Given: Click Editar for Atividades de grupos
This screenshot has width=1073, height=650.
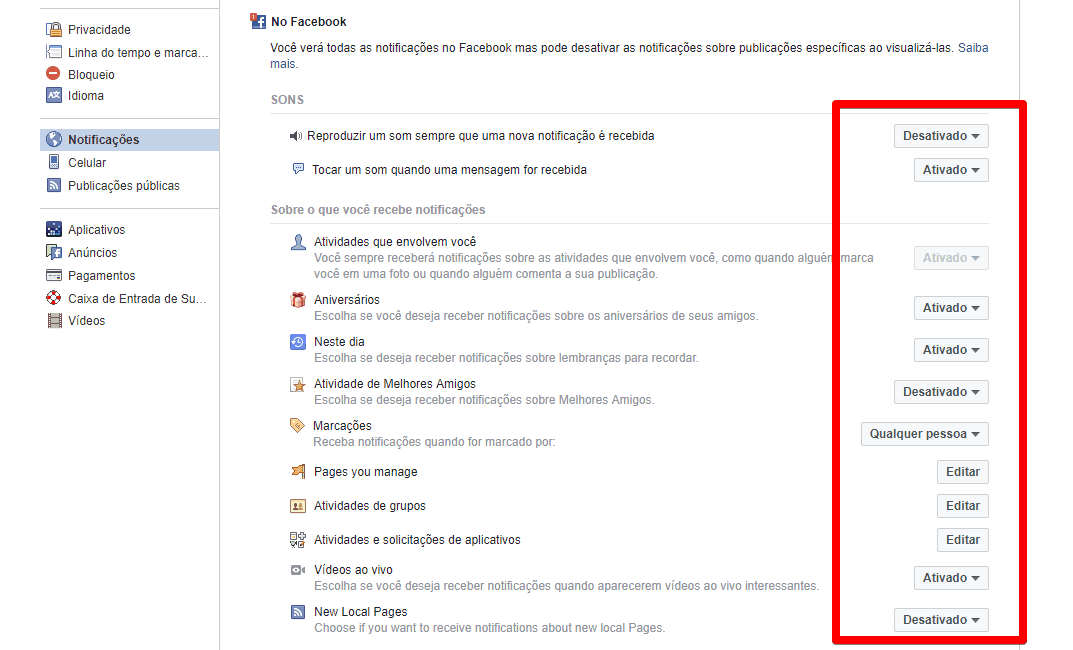Looking at the screenshot, I should coord(963,506).
